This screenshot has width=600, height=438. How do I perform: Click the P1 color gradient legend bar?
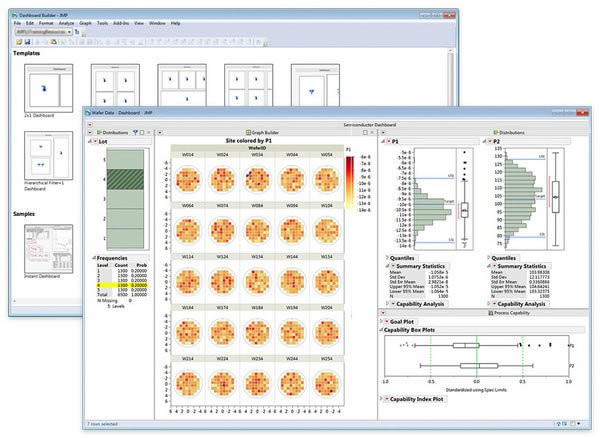tap(348, 176)
